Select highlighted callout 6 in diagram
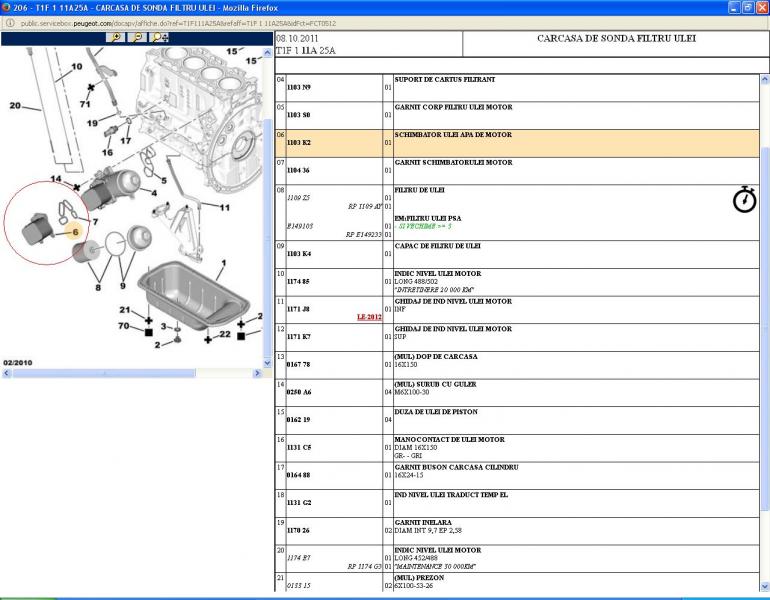Image resolution: width=770 pixels, height=600 pixels. click(75, 232)
